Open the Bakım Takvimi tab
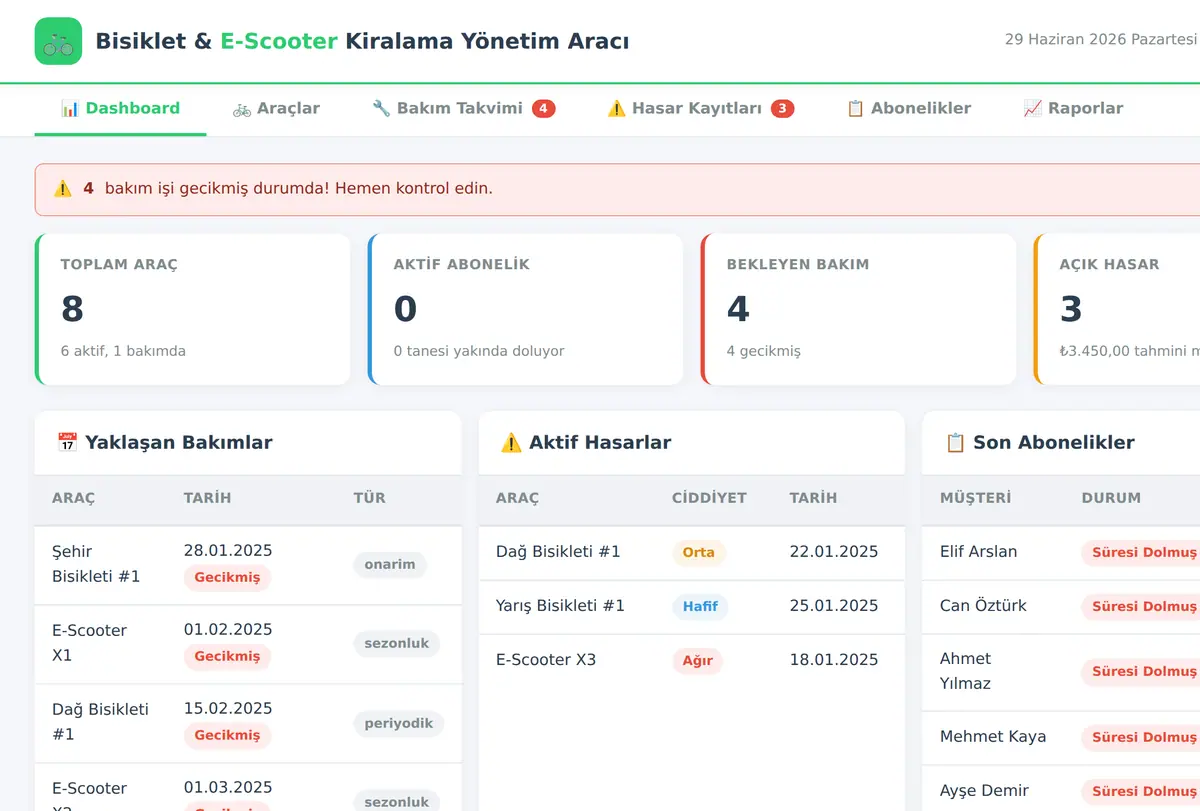The width and height of the screenshot is (1200, 811). click(x=463, y=108)
